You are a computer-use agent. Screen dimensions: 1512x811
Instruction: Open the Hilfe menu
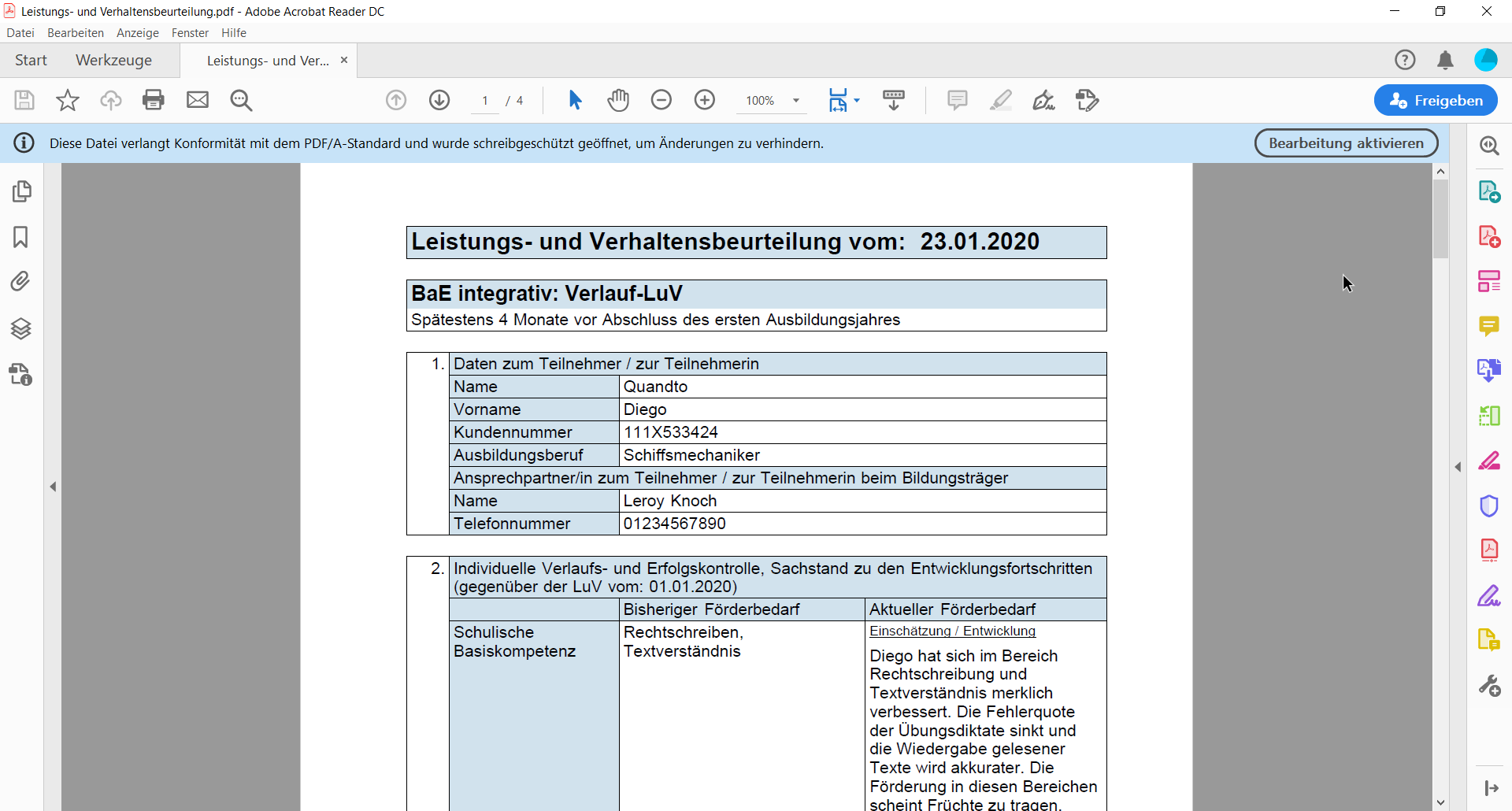[234, 33]
